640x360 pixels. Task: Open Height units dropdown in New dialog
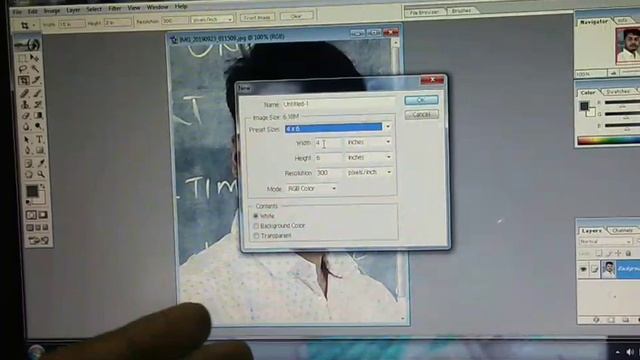[x=389, y=157]
